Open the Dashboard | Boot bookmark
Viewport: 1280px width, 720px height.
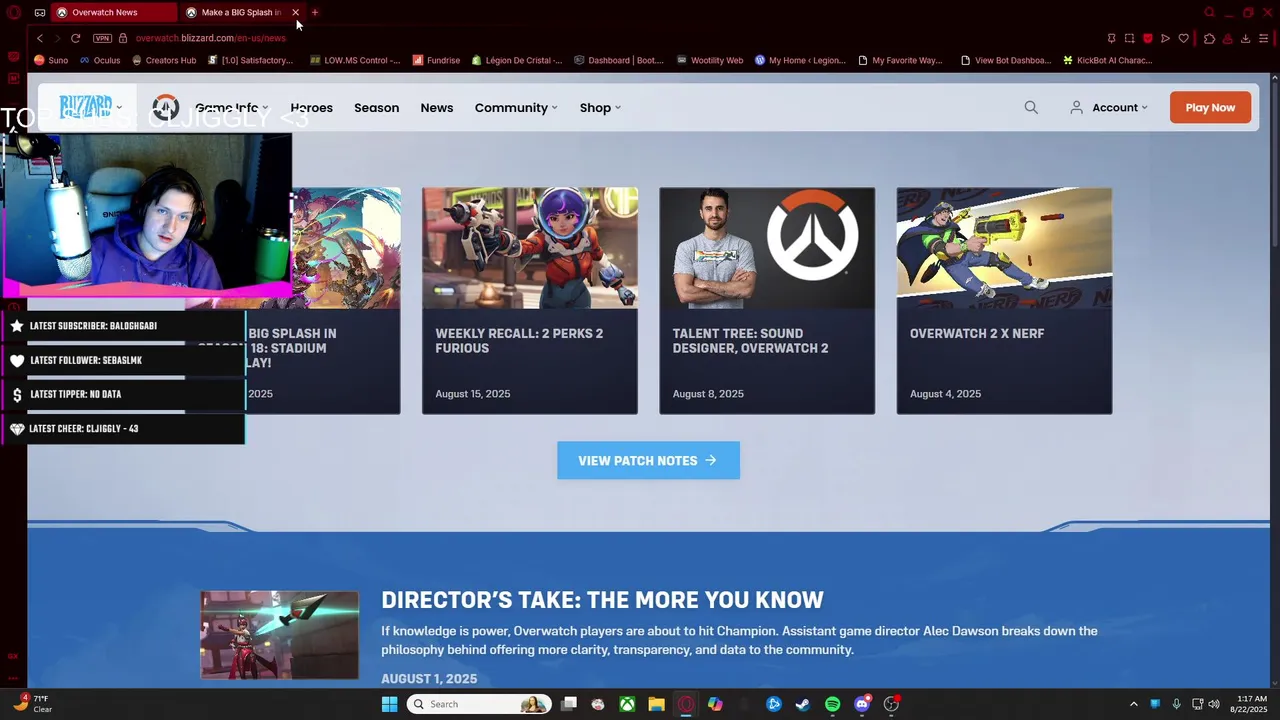619,60
